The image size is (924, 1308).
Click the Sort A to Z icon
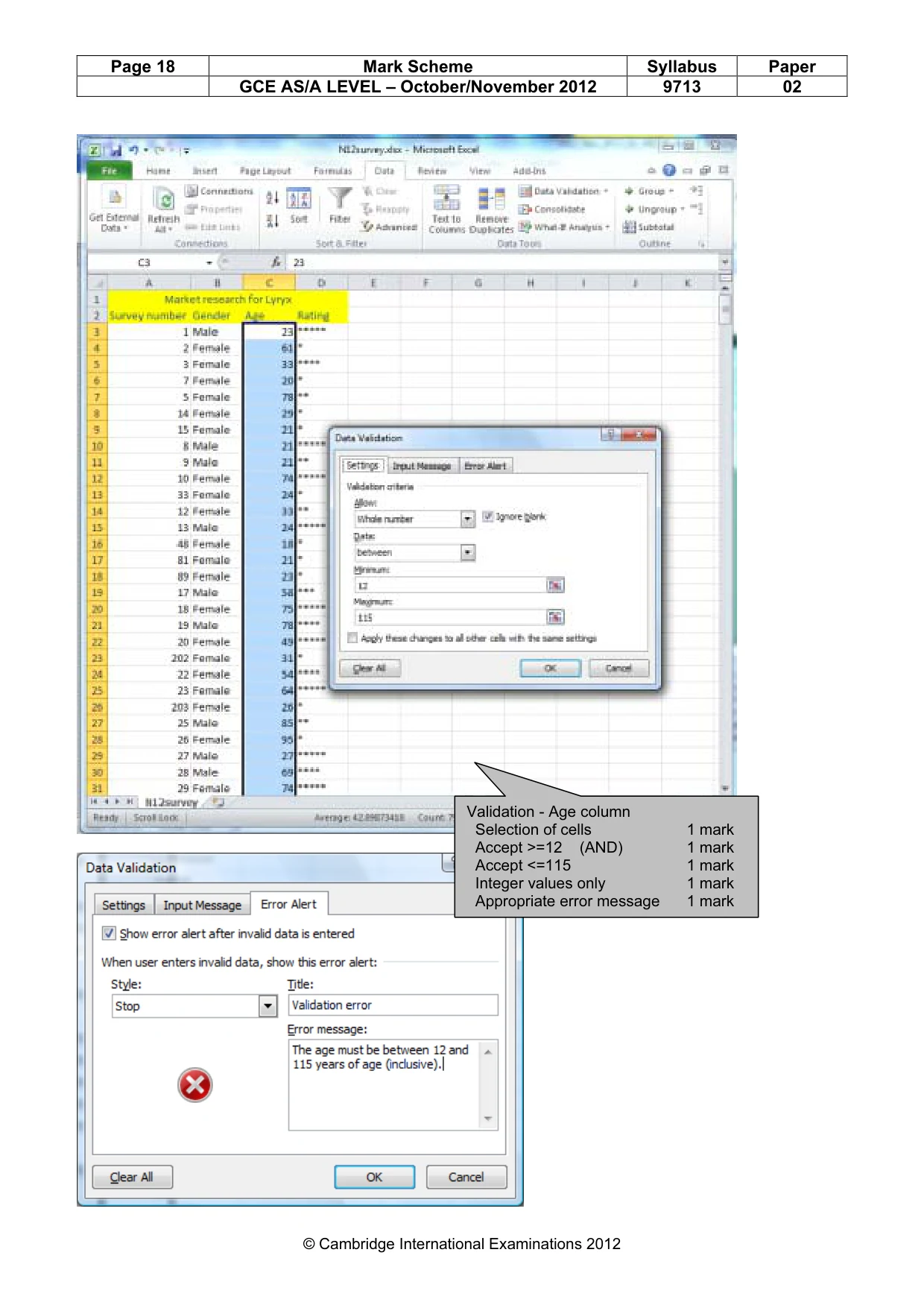272,198
